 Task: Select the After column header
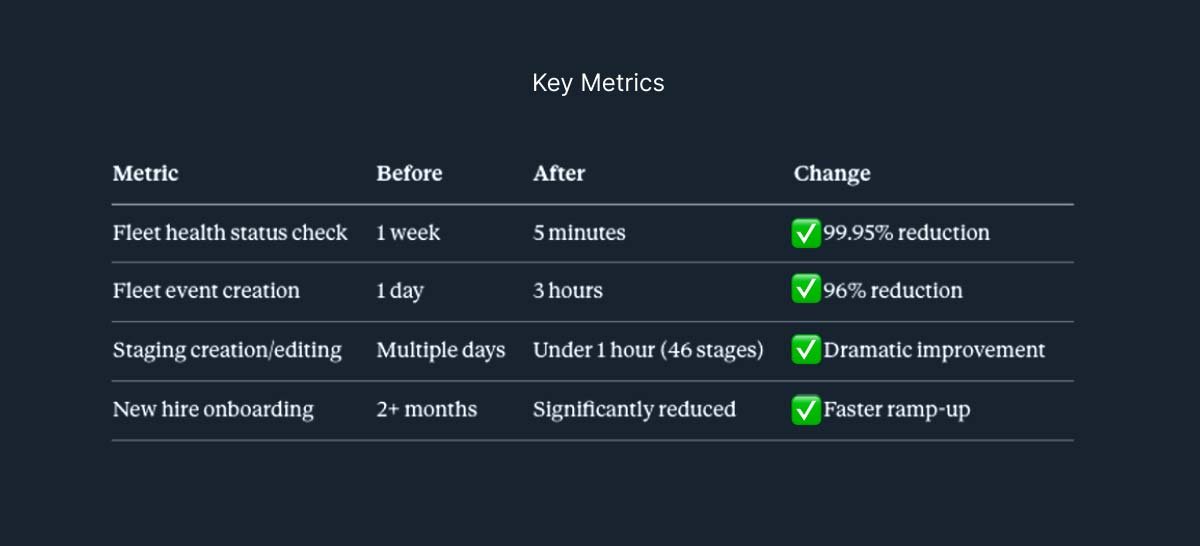pos(559,173)
